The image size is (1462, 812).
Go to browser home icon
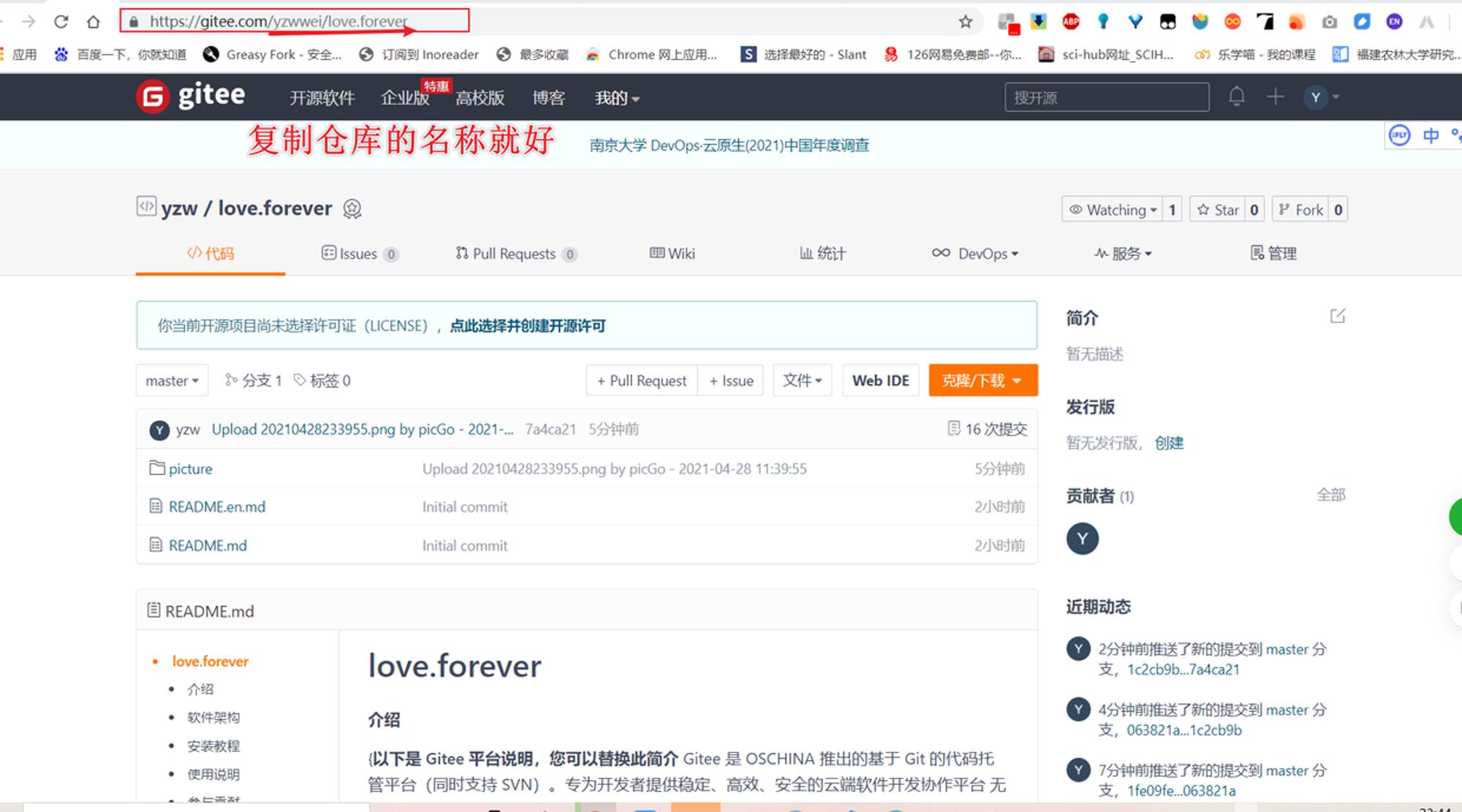coord(93,21)
